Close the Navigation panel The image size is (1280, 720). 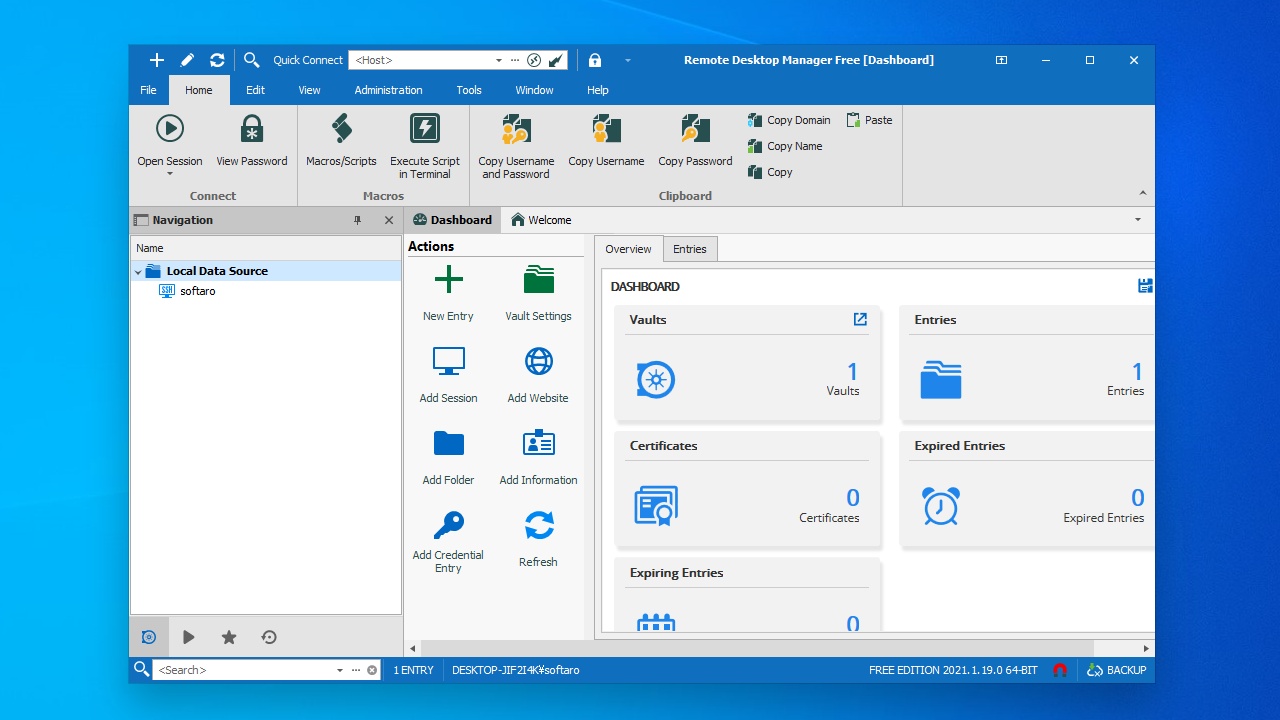[389, 220]
